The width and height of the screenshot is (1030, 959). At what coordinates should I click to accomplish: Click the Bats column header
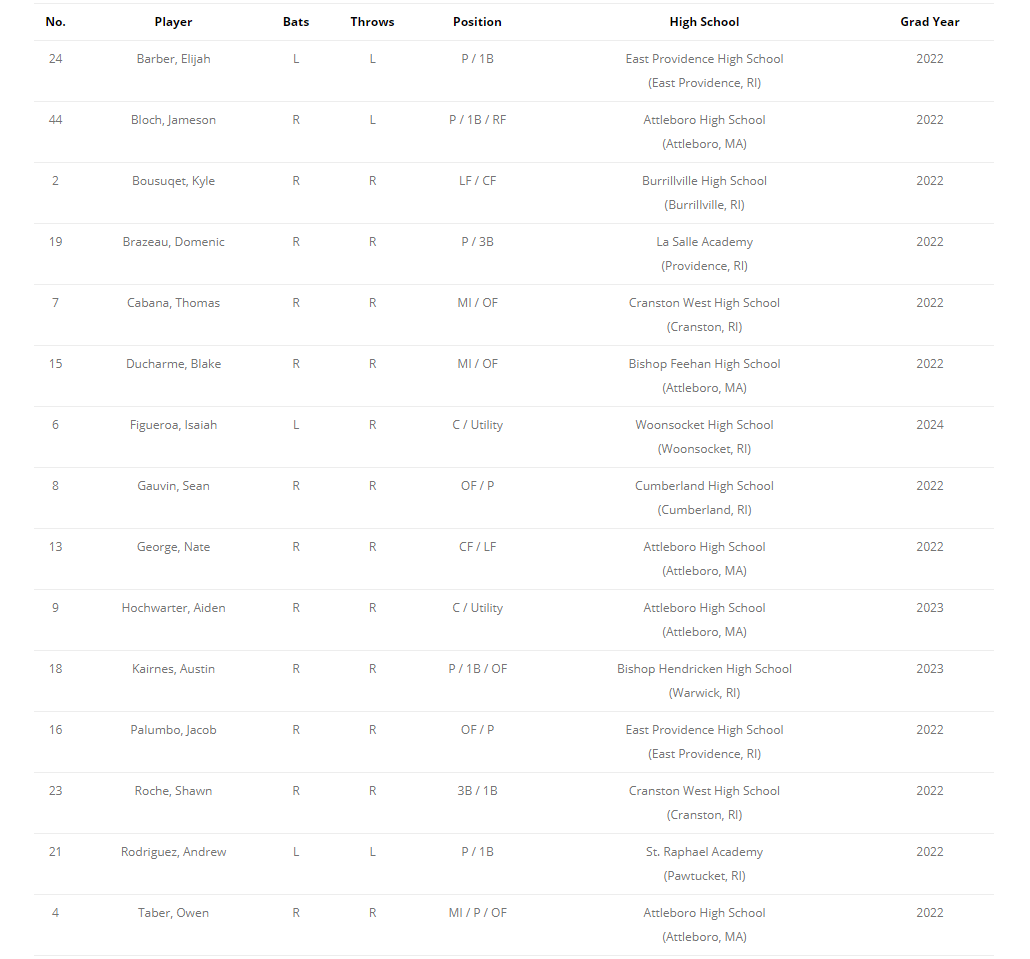[x=296, y=22]
